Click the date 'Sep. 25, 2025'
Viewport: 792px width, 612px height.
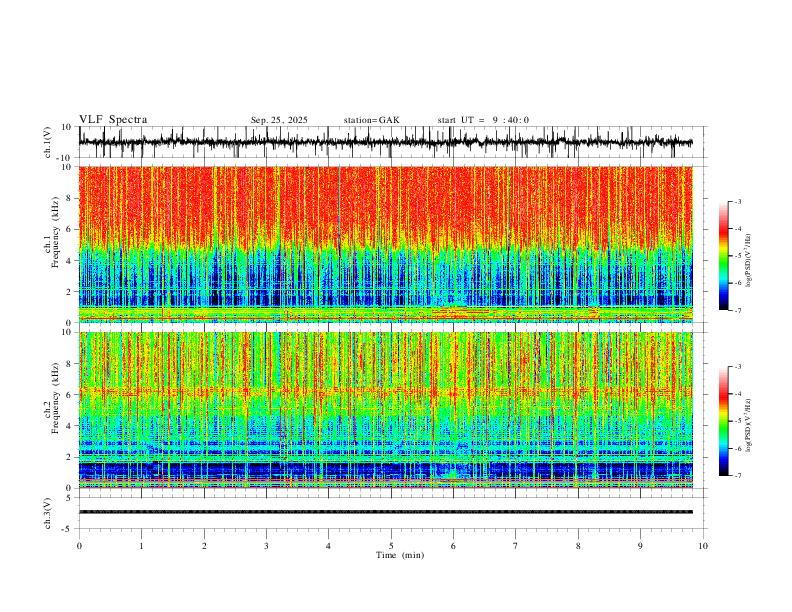coord(279,120)
